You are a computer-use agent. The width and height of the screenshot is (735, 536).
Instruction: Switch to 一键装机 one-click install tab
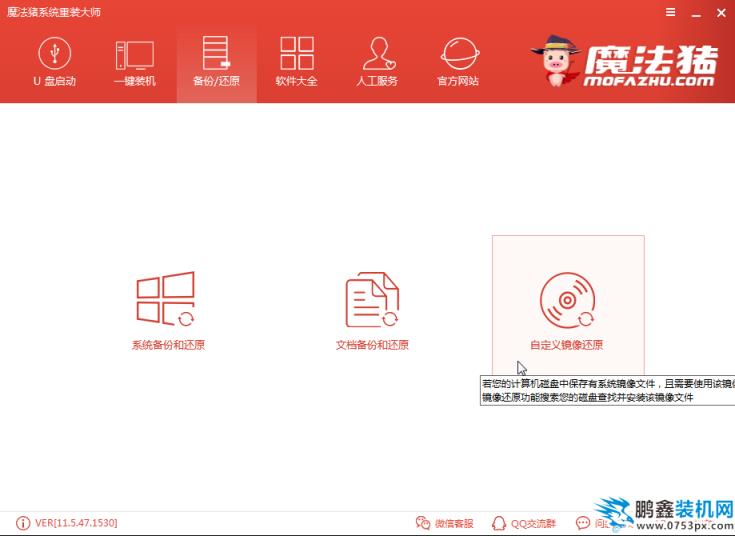pyautogui.click(x=135, y=62)
